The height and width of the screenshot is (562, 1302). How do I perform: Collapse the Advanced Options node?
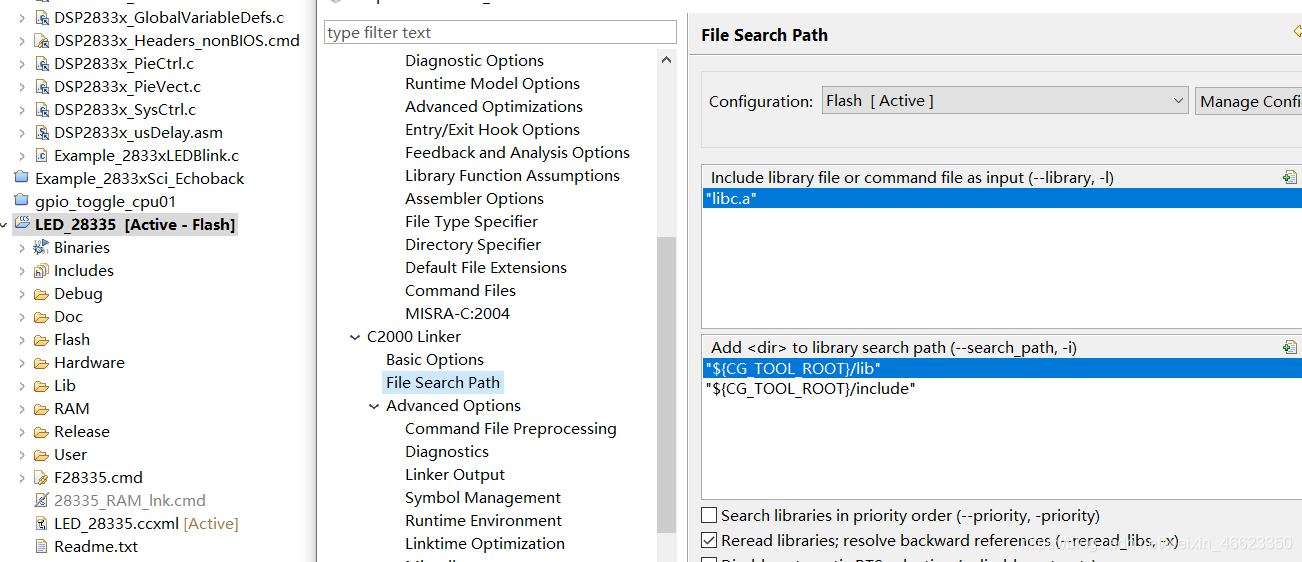(x=374, y=406)
